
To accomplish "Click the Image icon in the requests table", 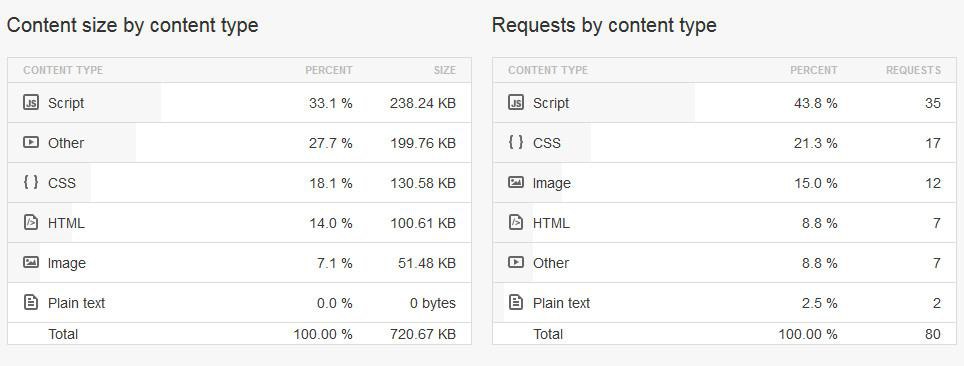I will (x=516, y=183).
